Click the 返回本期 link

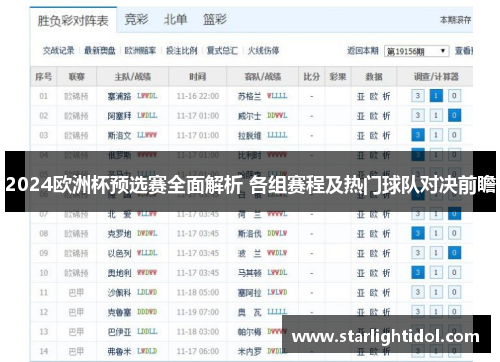[363, 51]
